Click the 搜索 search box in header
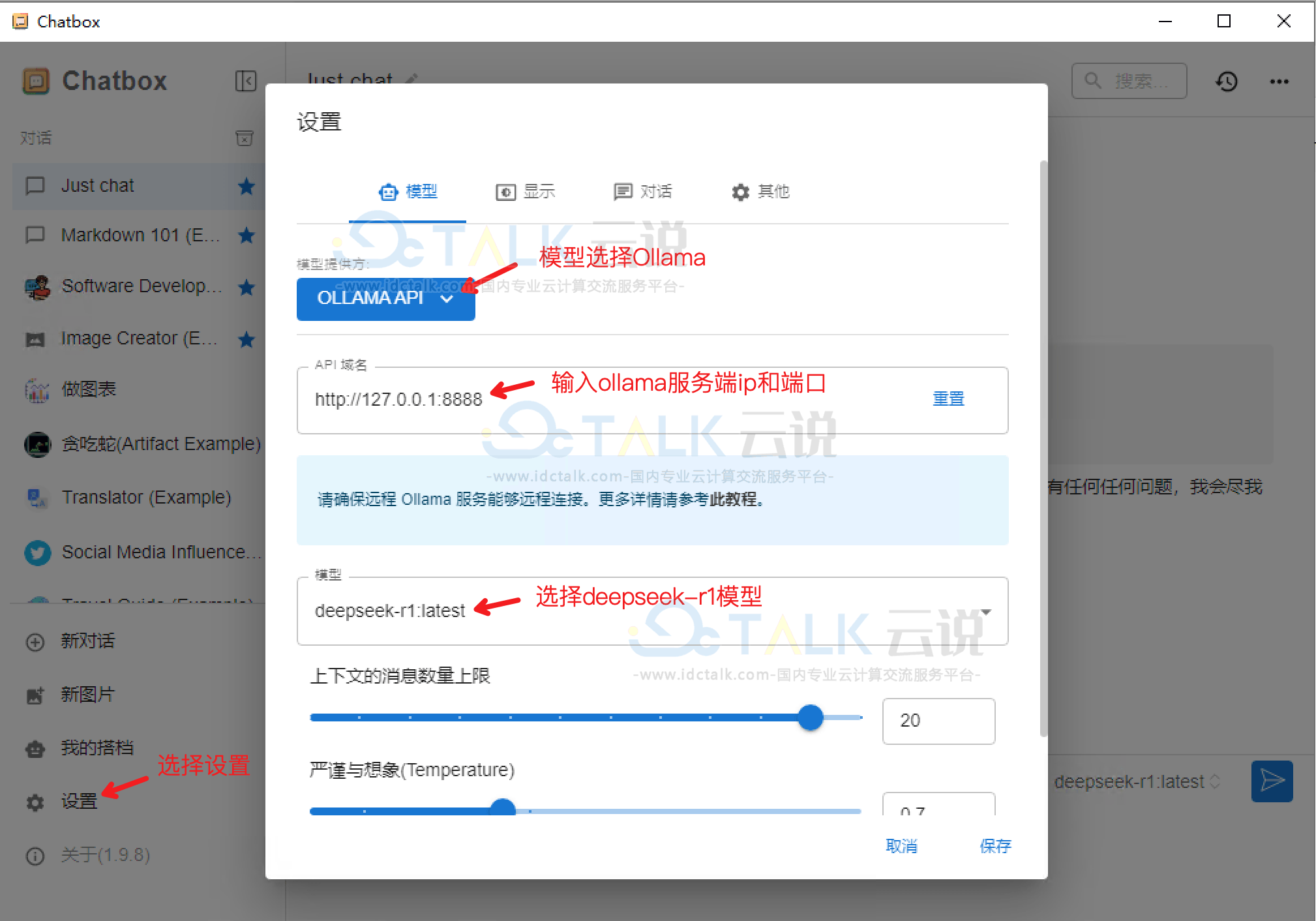 click(1129, 81)
